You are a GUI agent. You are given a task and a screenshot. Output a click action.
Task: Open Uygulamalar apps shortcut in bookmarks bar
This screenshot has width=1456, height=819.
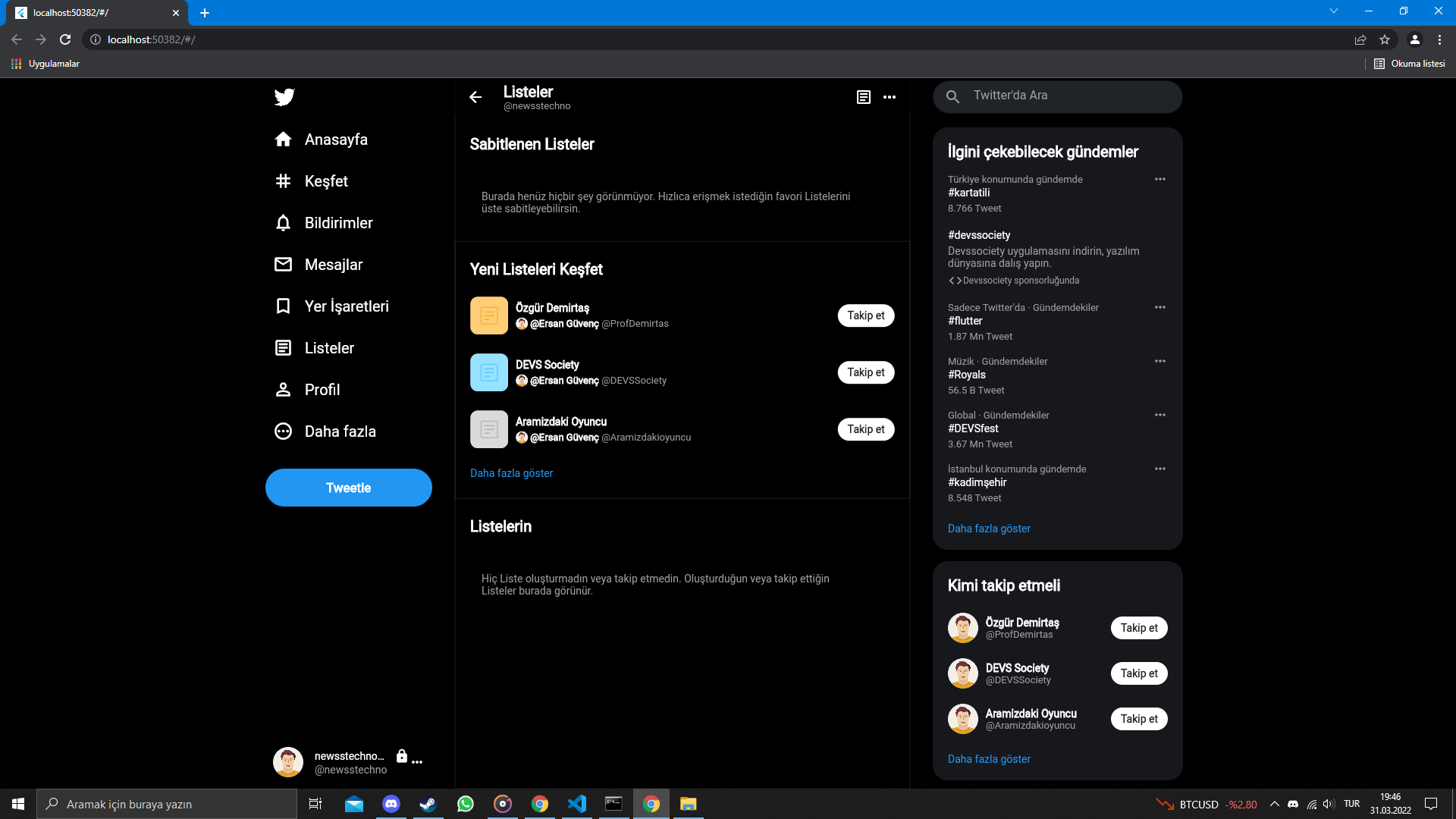pyautogui.click(x=45, y=64)
